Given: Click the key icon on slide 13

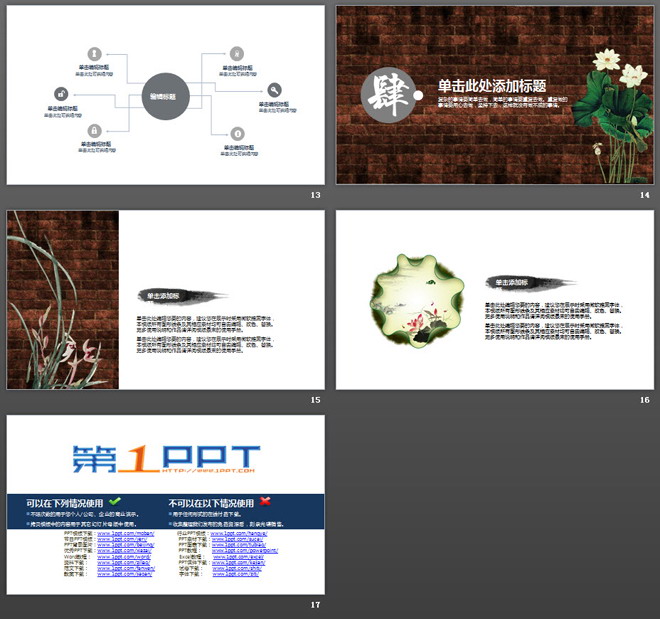Looking at the screenshot, I should click(274, 90).
